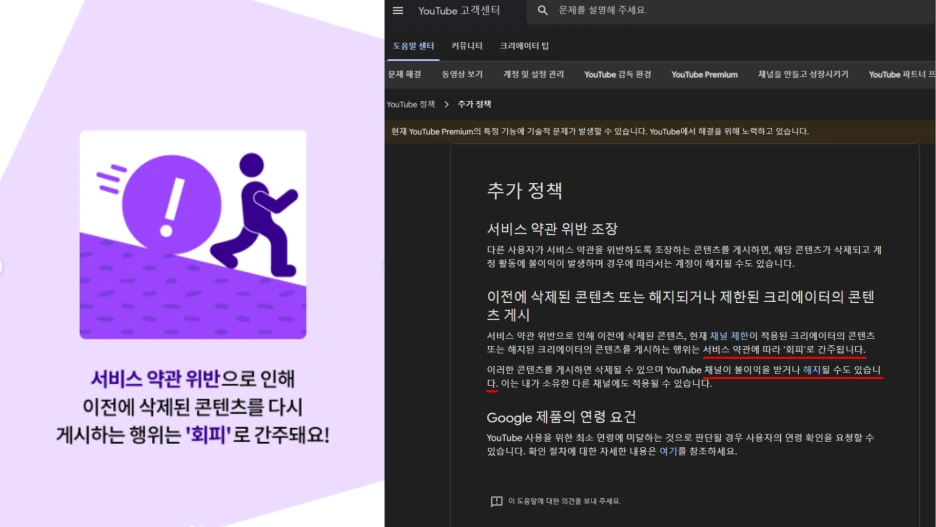The image size is (936, 527).
Task: Go to the 'YouTube 정책' breadcrumb
Action: pyautogui.click(x=411, y=104)
